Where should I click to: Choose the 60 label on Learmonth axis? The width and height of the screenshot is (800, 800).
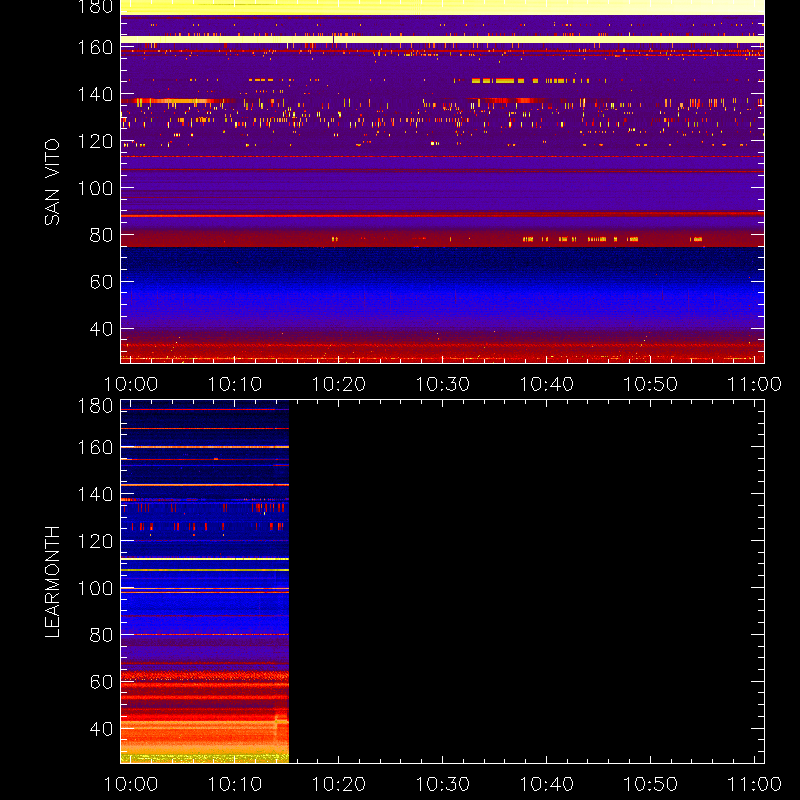pos(101,682)
